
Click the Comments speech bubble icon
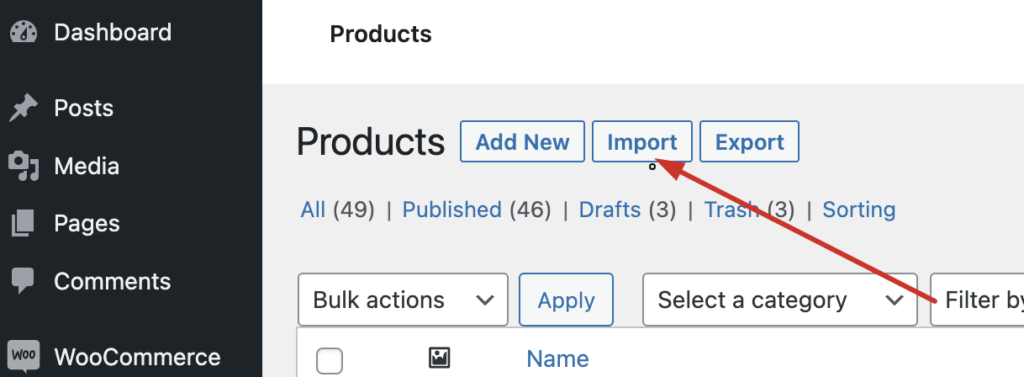[x=24, y=281]
